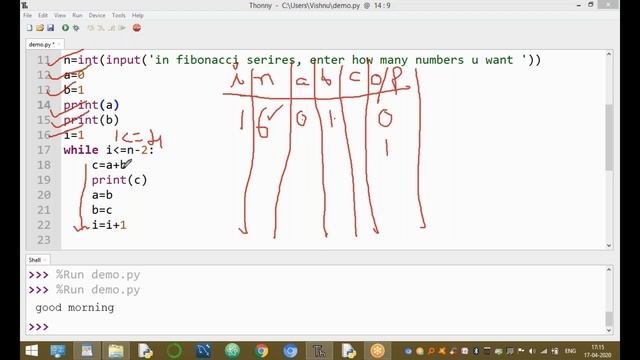Open Google Chrome from the taskbar
Viewport: 640px width, 360px height.
pyautogui.click(x=262, y=351)
